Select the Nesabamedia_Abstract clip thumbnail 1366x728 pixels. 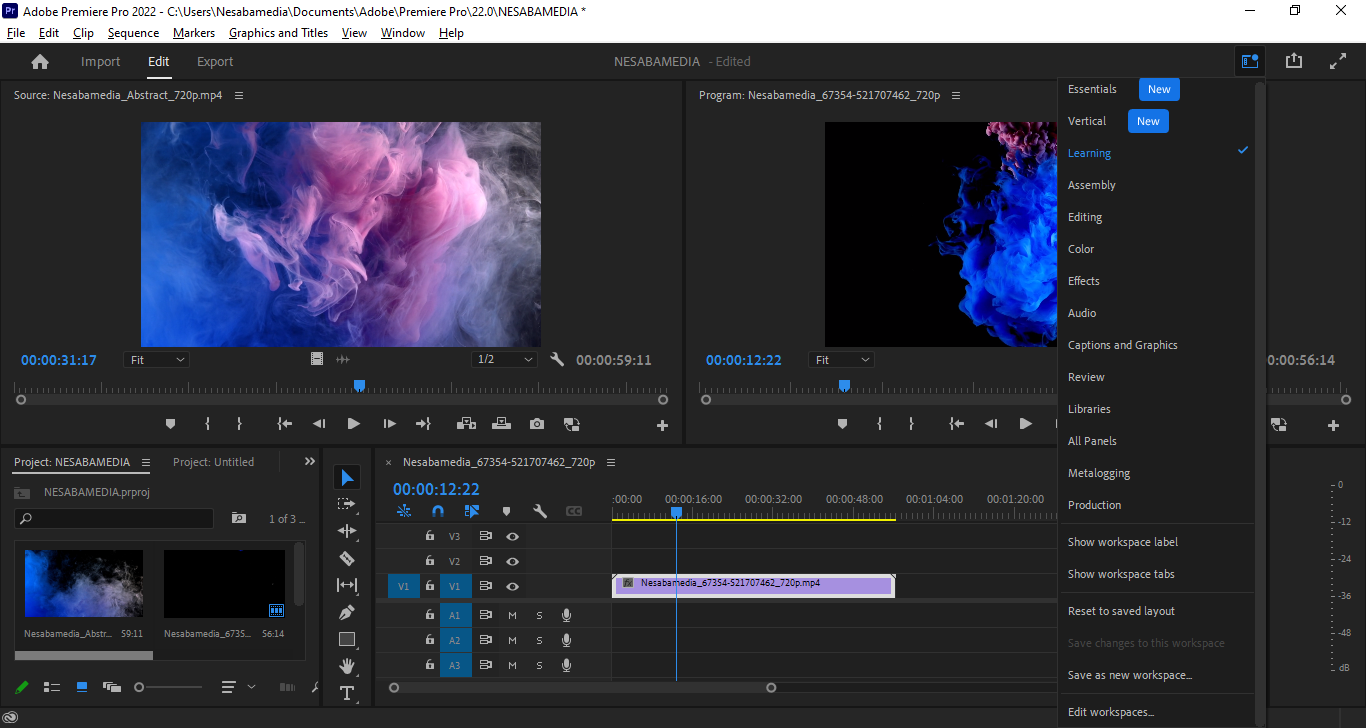(x=84, y=584)
